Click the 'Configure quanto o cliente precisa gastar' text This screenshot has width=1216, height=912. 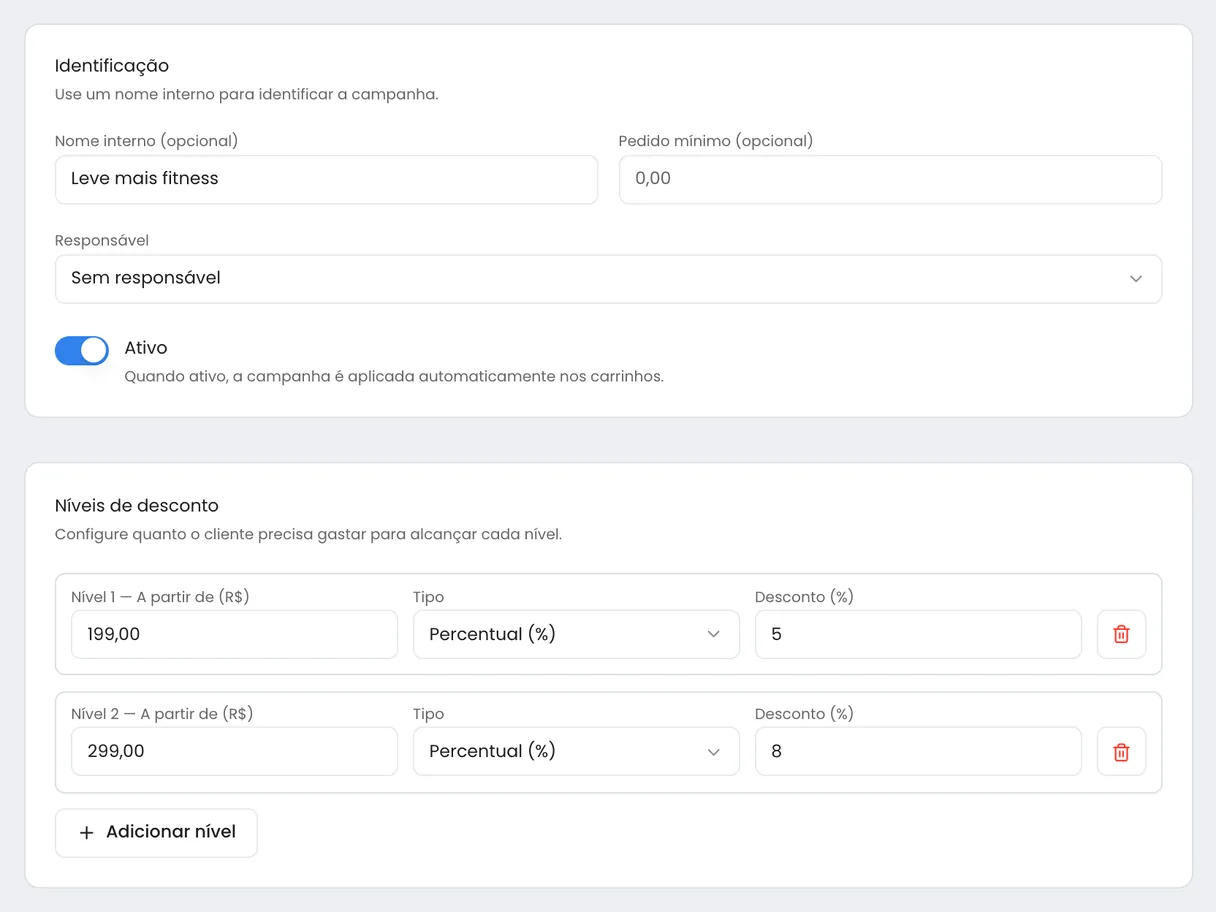(x=308, y=535)
